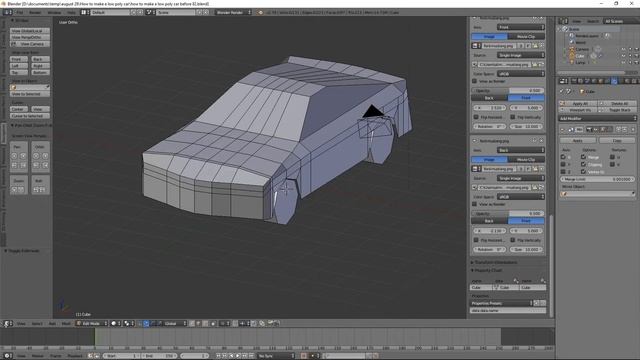Open Modifiers properties tab icon

[x=614, y=81]
